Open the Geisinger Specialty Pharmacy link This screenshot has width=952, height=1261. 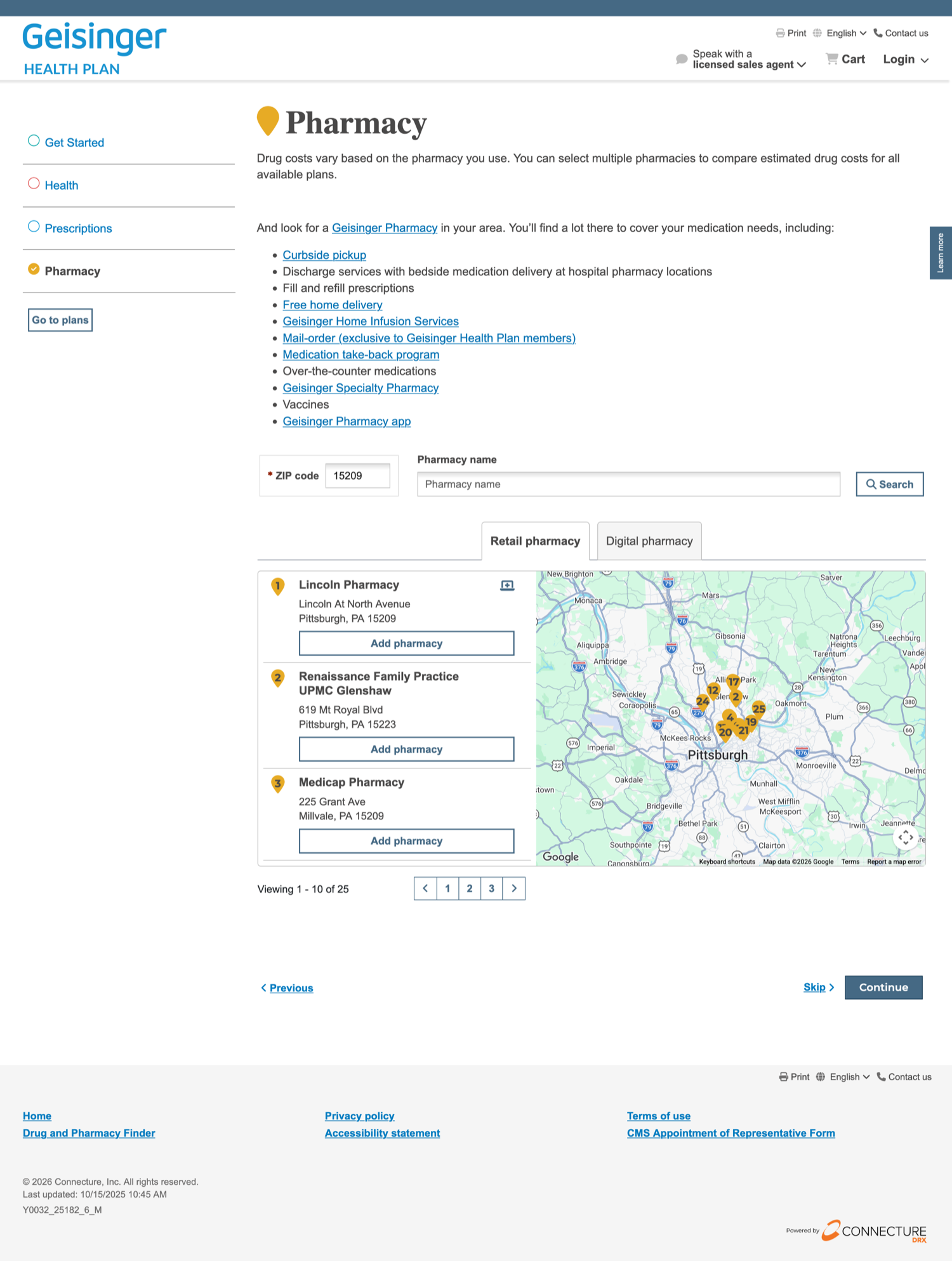tap(360, 388)
